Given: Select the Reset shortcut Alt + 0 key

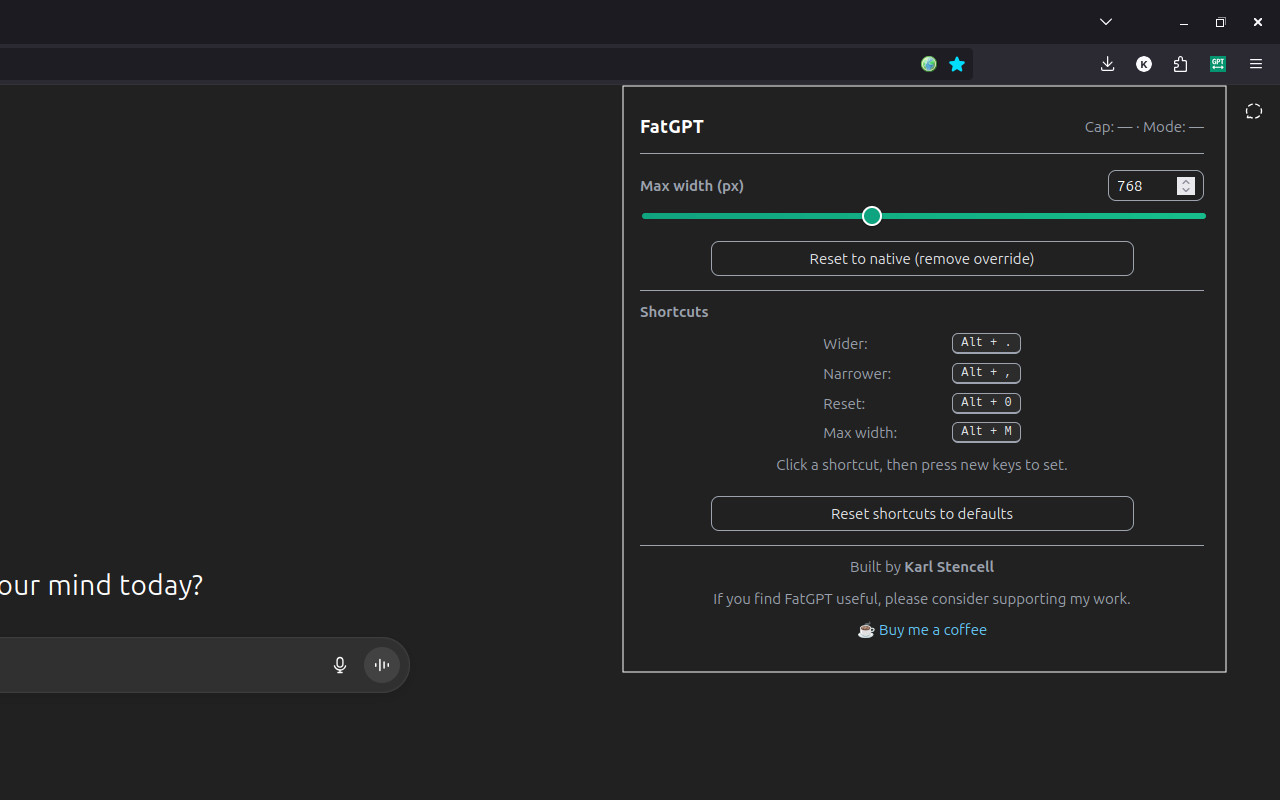Looking at the screenshot, I should tap(986, 403).
